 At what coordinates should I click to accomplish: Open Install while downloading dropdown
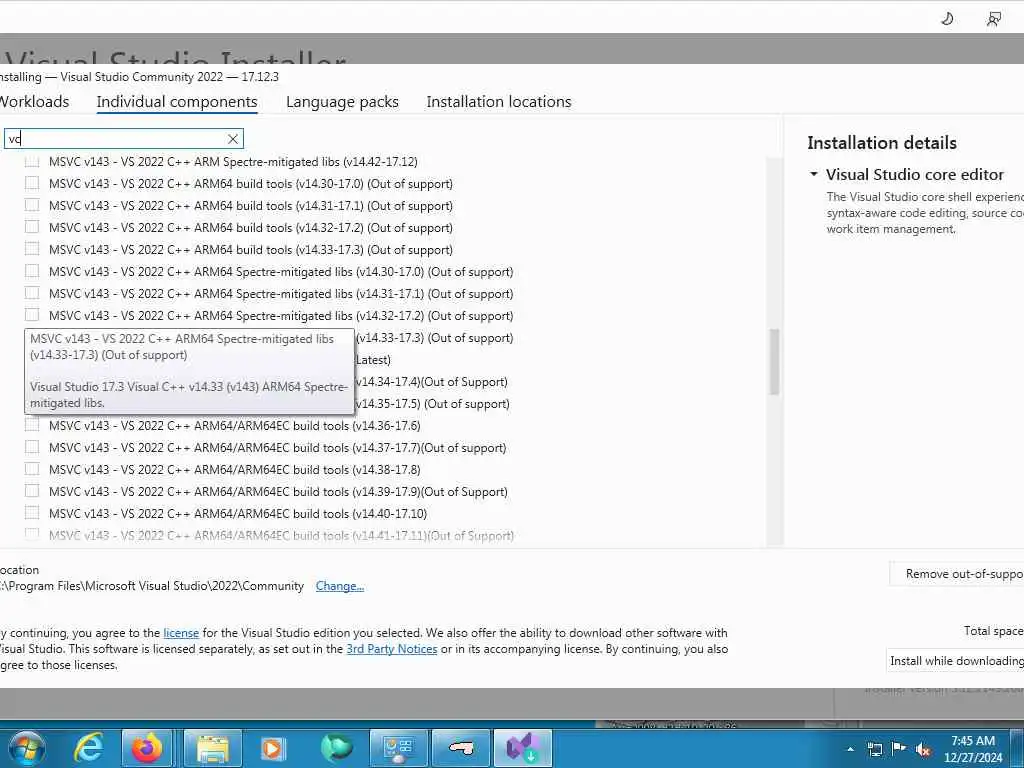pos(956,661)
